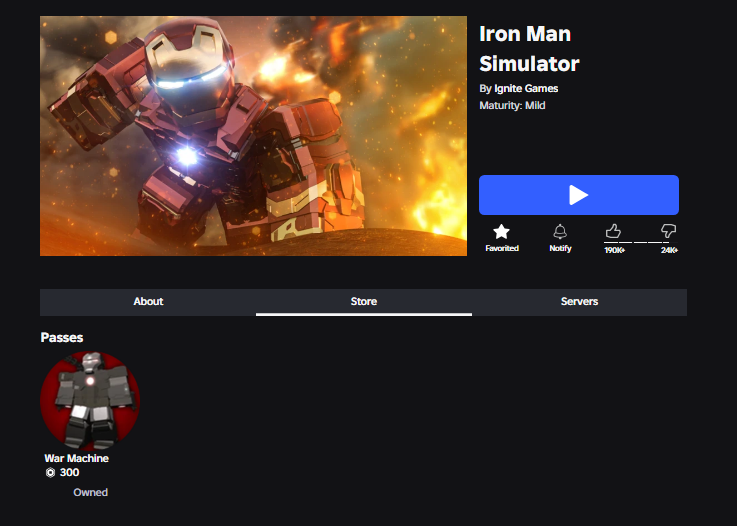737x526 pixels.
Task: Click the Passes section heading
Action: click(62, 338)
